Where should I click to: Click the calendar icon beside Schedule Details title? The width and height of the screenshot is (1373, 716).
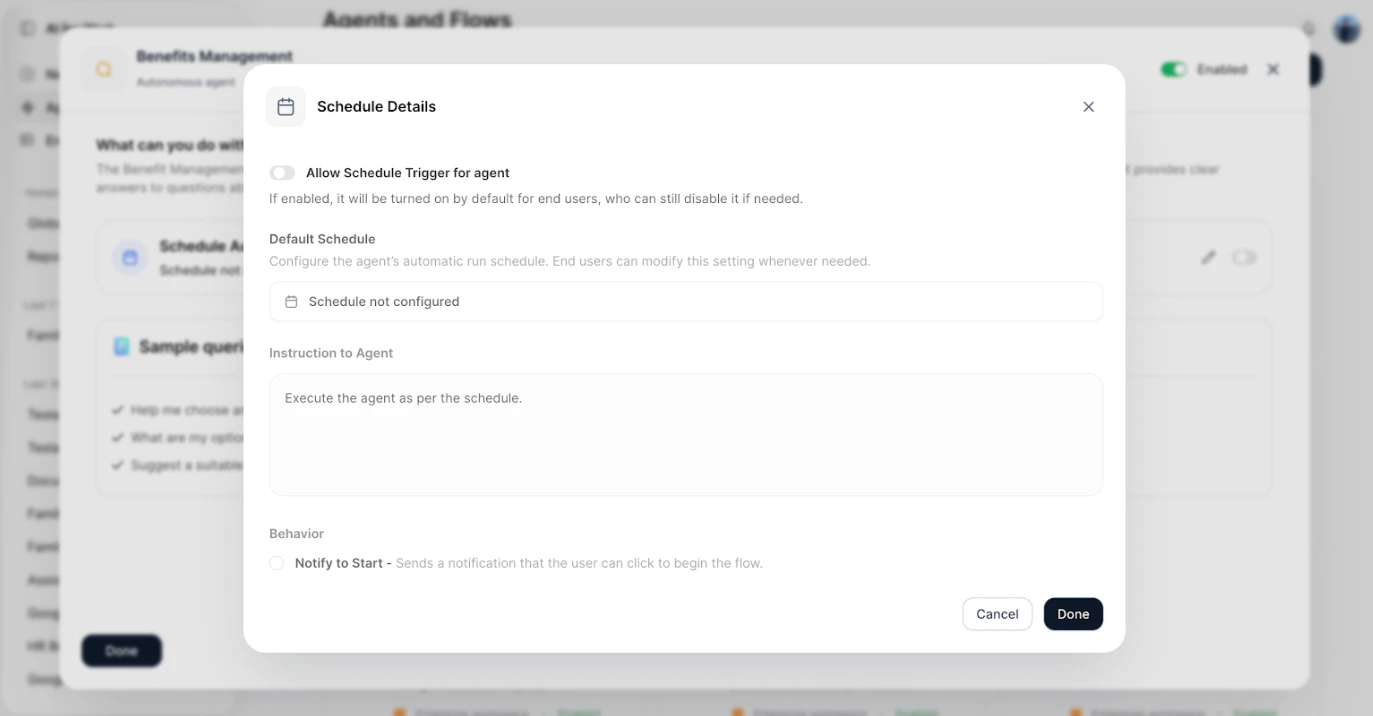pyautogui.click(x=286, y=106)
